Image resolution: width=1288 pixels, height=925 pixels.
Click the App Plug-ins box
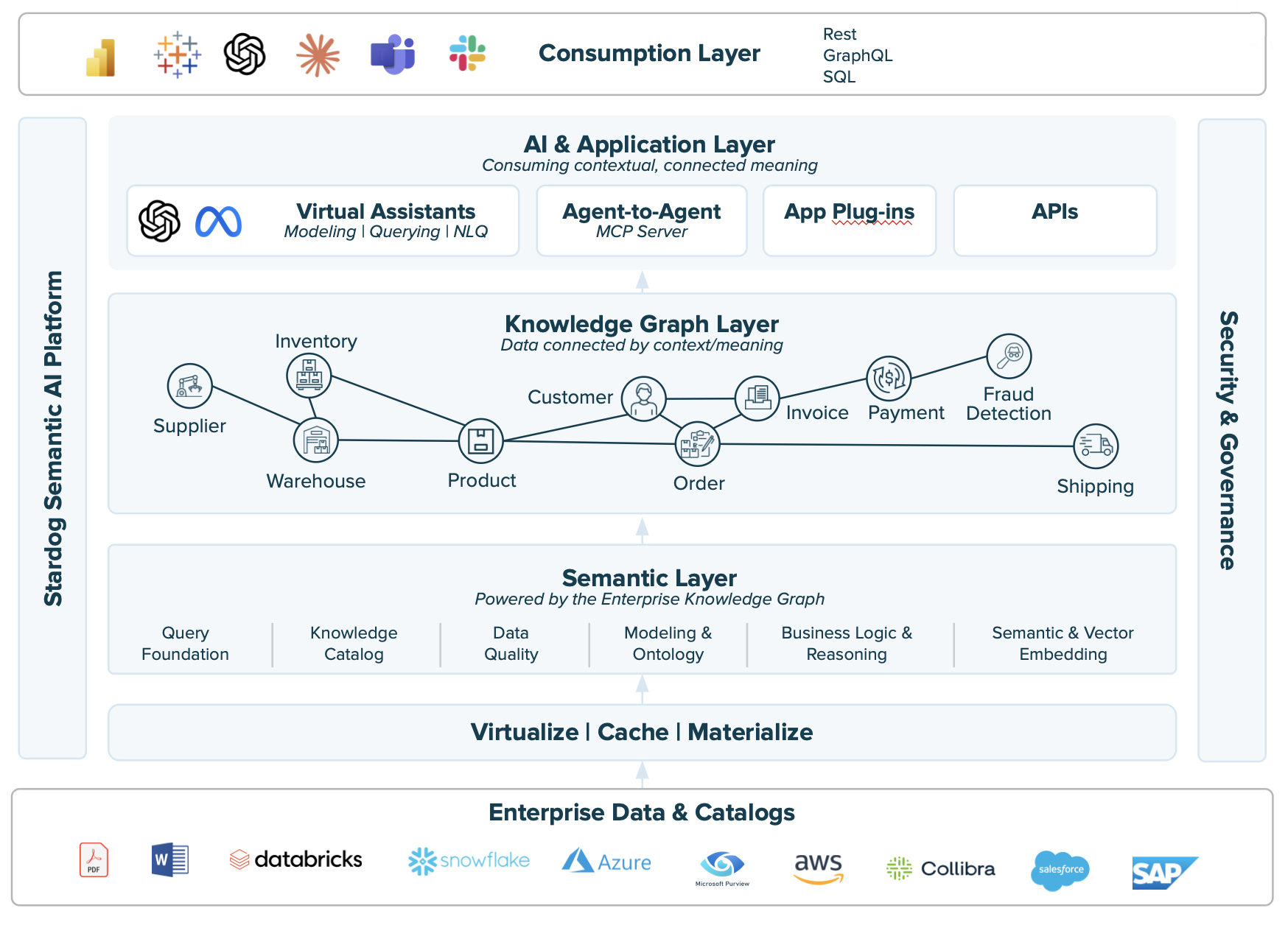pos(849,221)
